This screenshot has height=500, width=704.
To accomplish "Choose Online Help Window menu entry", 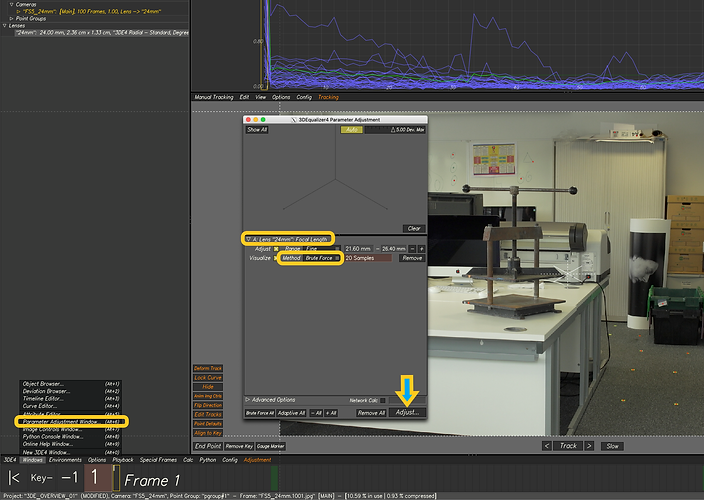I will tap(70, 444).
